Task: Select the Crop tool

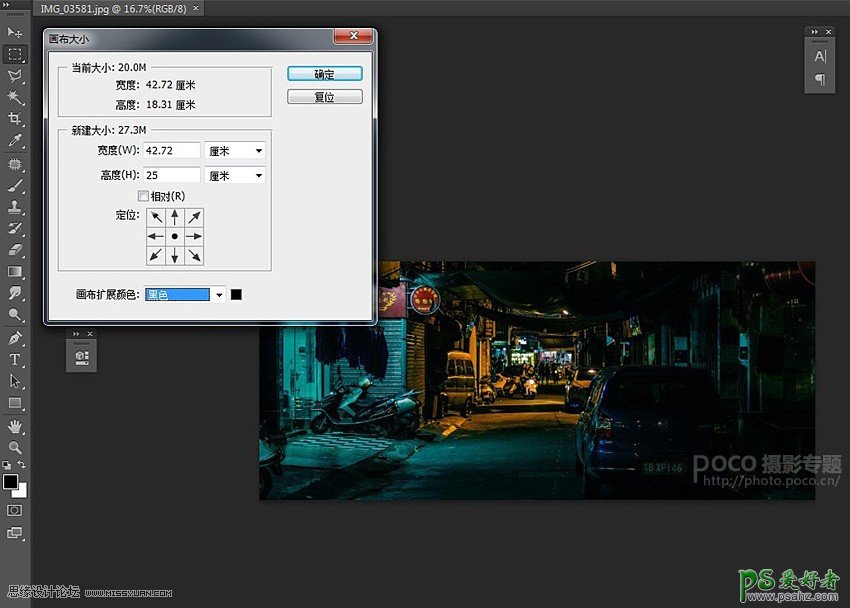Action: [15, 119]
